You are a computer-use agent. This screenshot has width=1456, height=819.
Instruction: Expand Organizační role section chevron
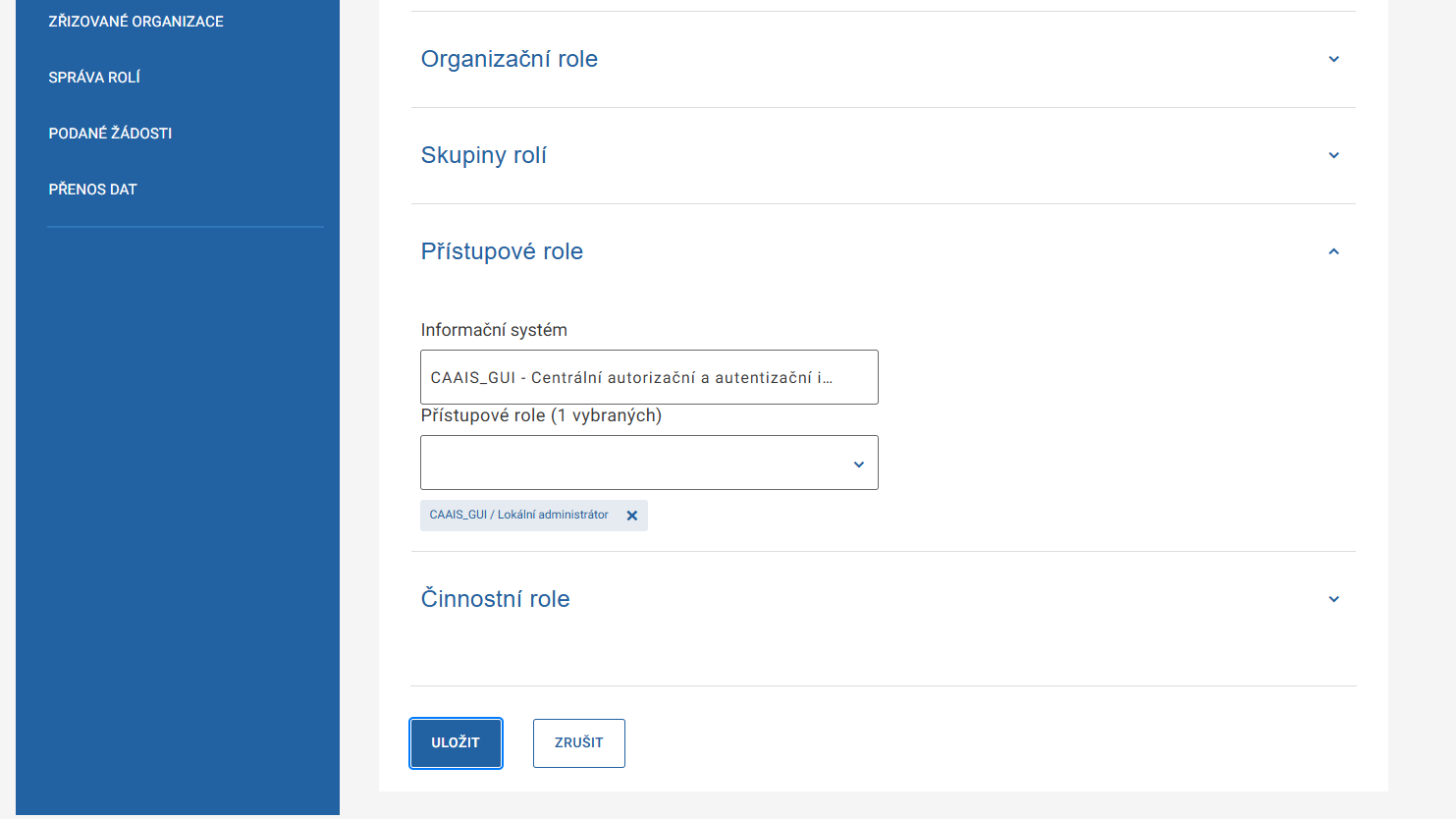(1333, 59)
